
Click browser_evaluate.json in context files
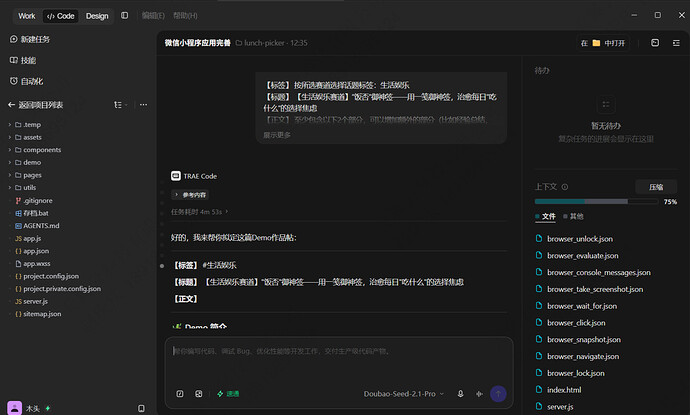(582, 256)
